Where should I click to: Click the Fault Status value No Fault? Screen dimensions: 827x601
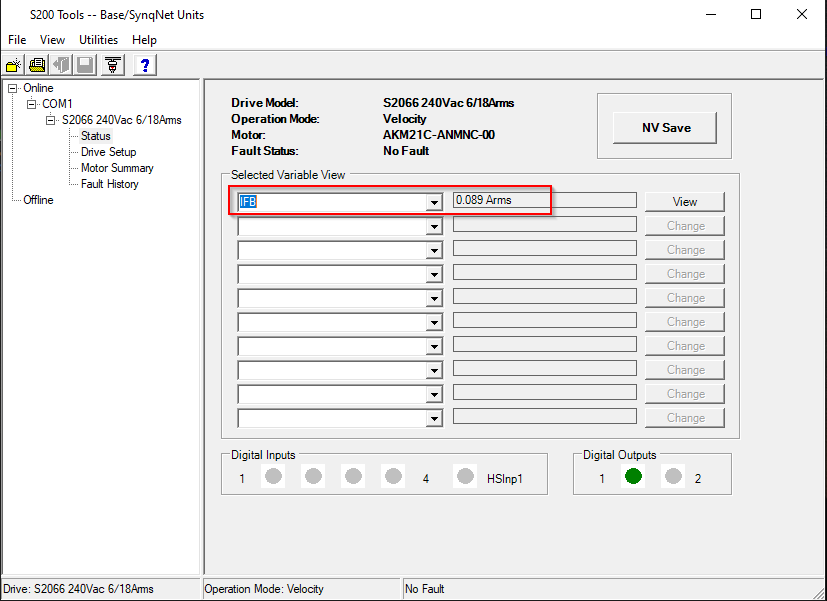coord(406,151)
